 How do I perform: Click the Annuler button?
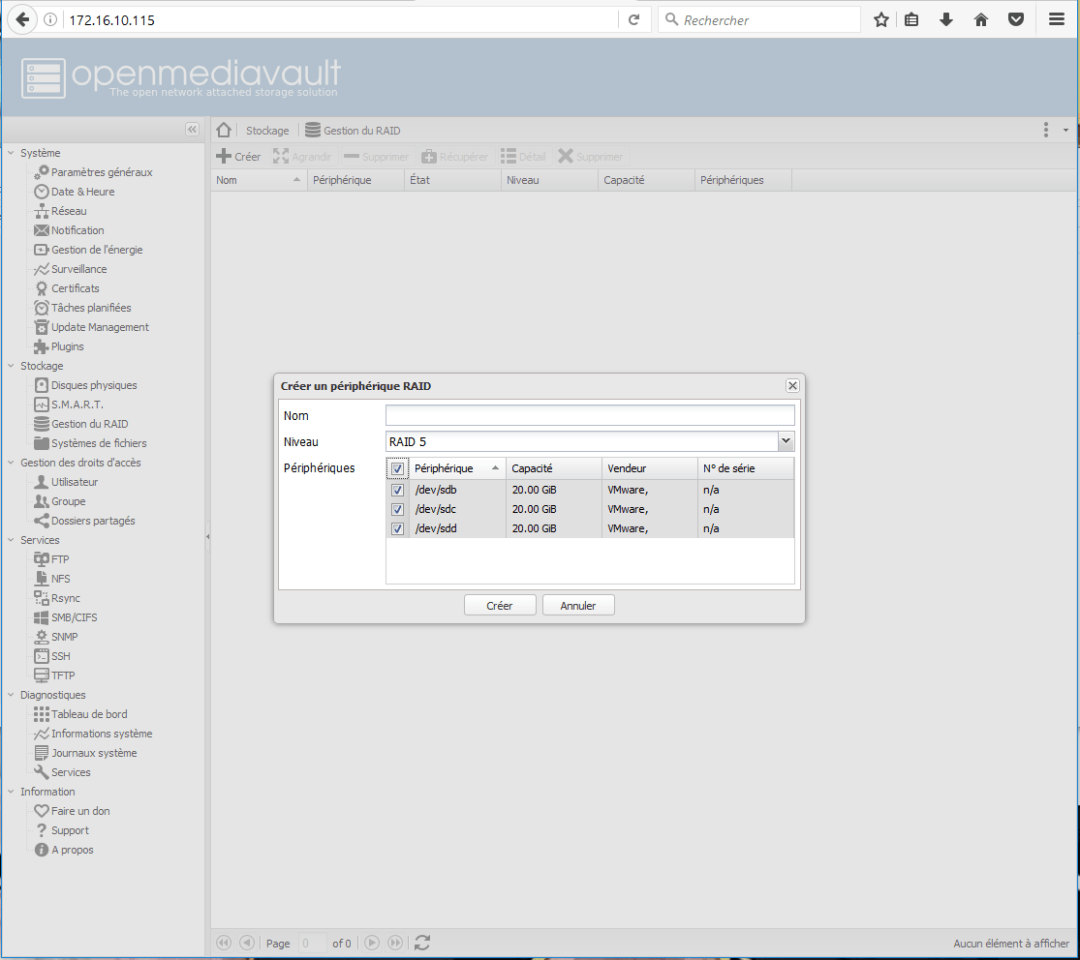pyautogui.click(x=578, y=606)
